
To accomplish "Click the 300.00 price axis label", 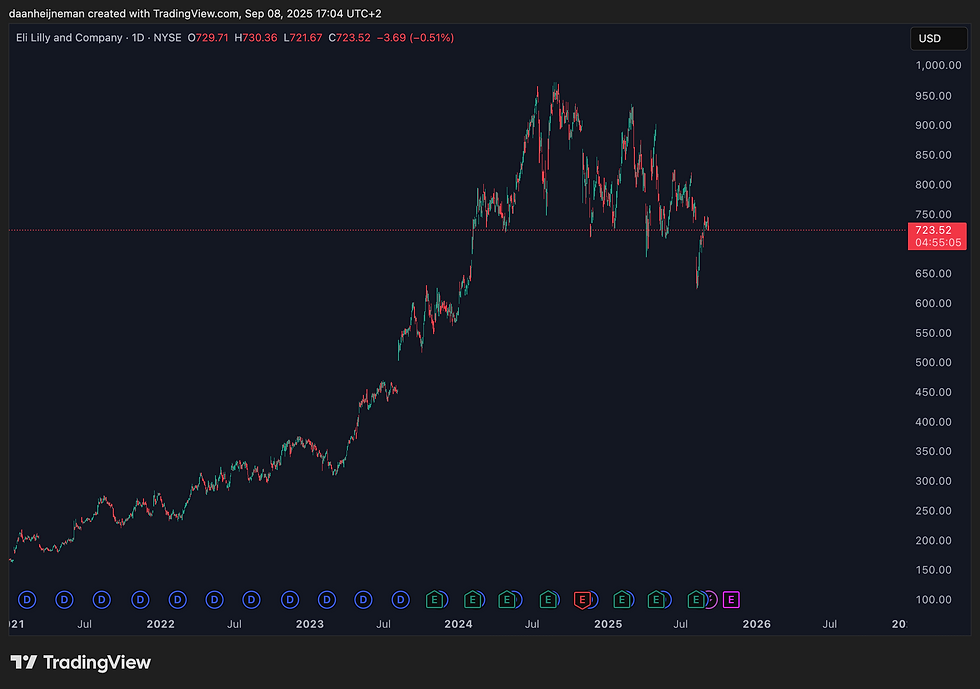I will [933, 481].
